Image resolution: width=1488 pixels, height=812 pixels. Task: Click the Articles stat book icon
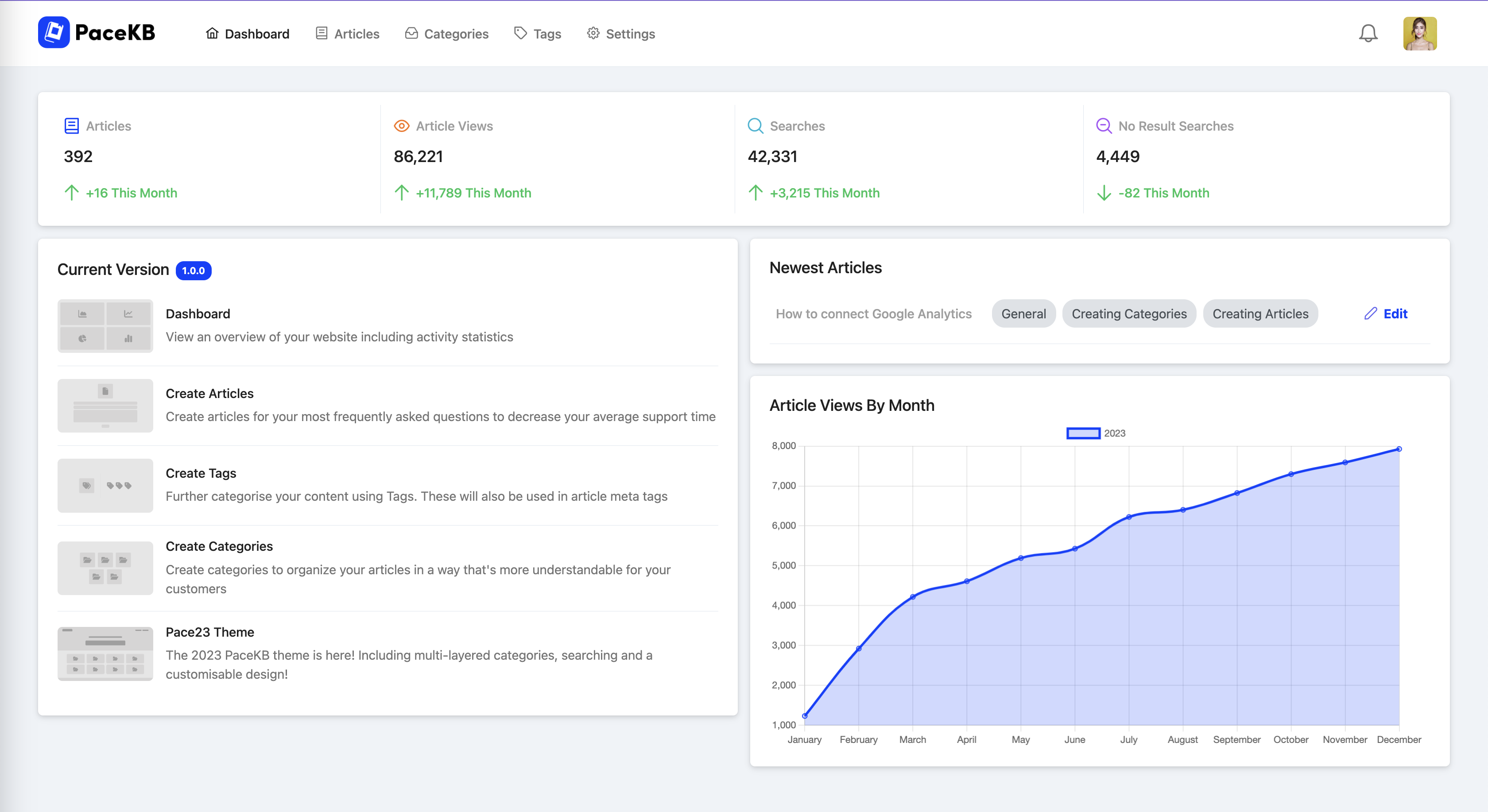[x=72, y=126]
